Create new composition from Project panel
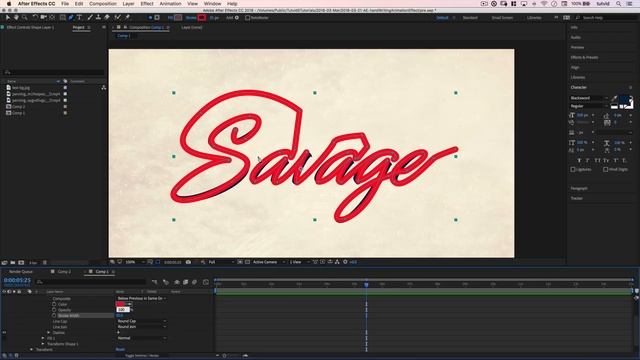Image resolution: width=640 pixels, height=360 pixels. coord(21,262)
